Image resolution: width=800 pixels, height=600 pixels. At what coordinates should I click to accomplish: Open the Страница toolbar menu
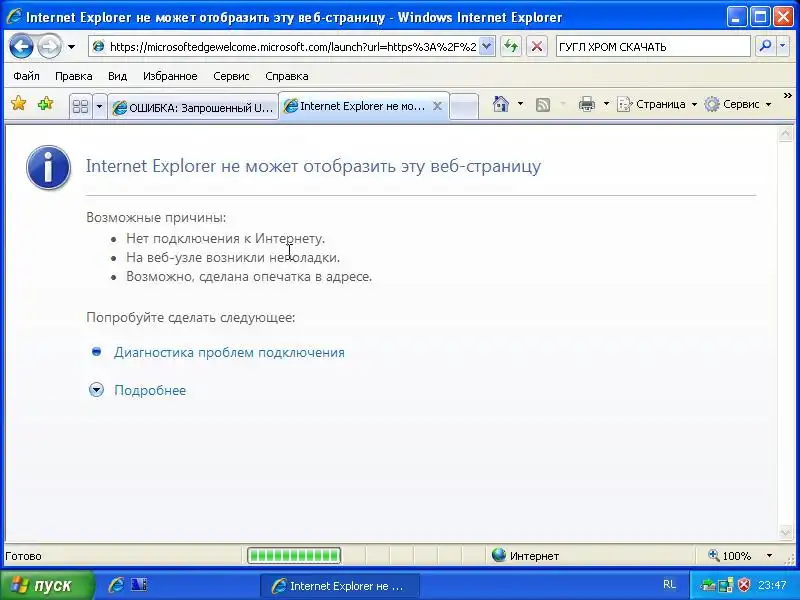coord(657,104)
